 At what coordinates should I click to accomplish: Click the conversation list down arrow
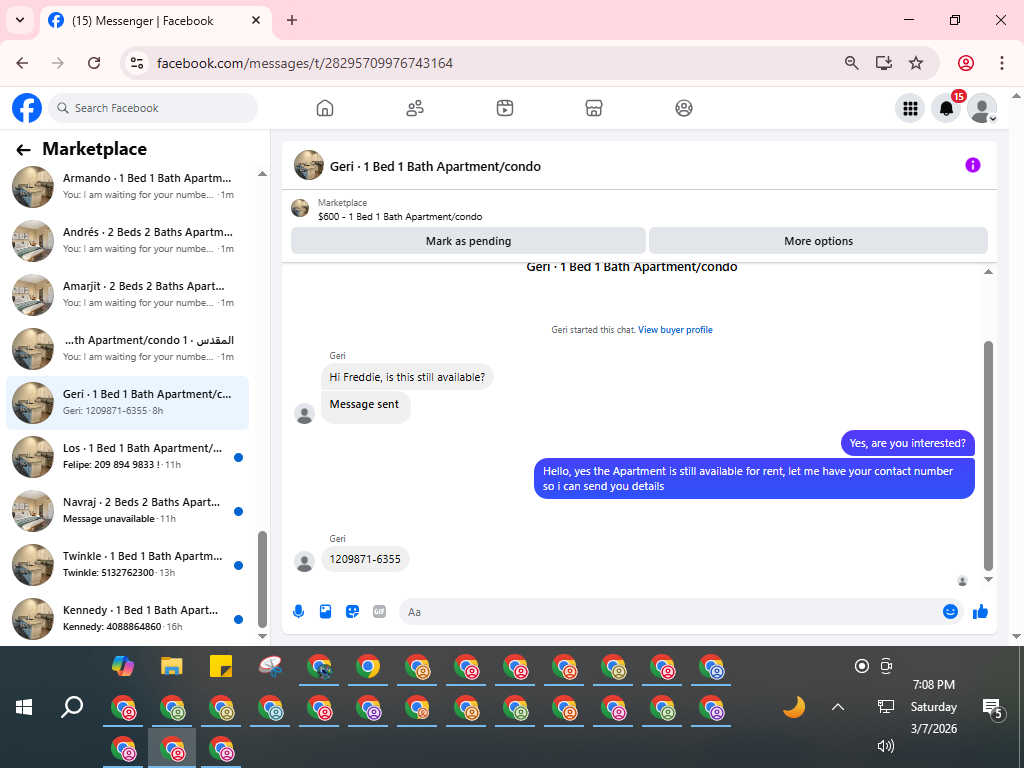coord(262,636)
